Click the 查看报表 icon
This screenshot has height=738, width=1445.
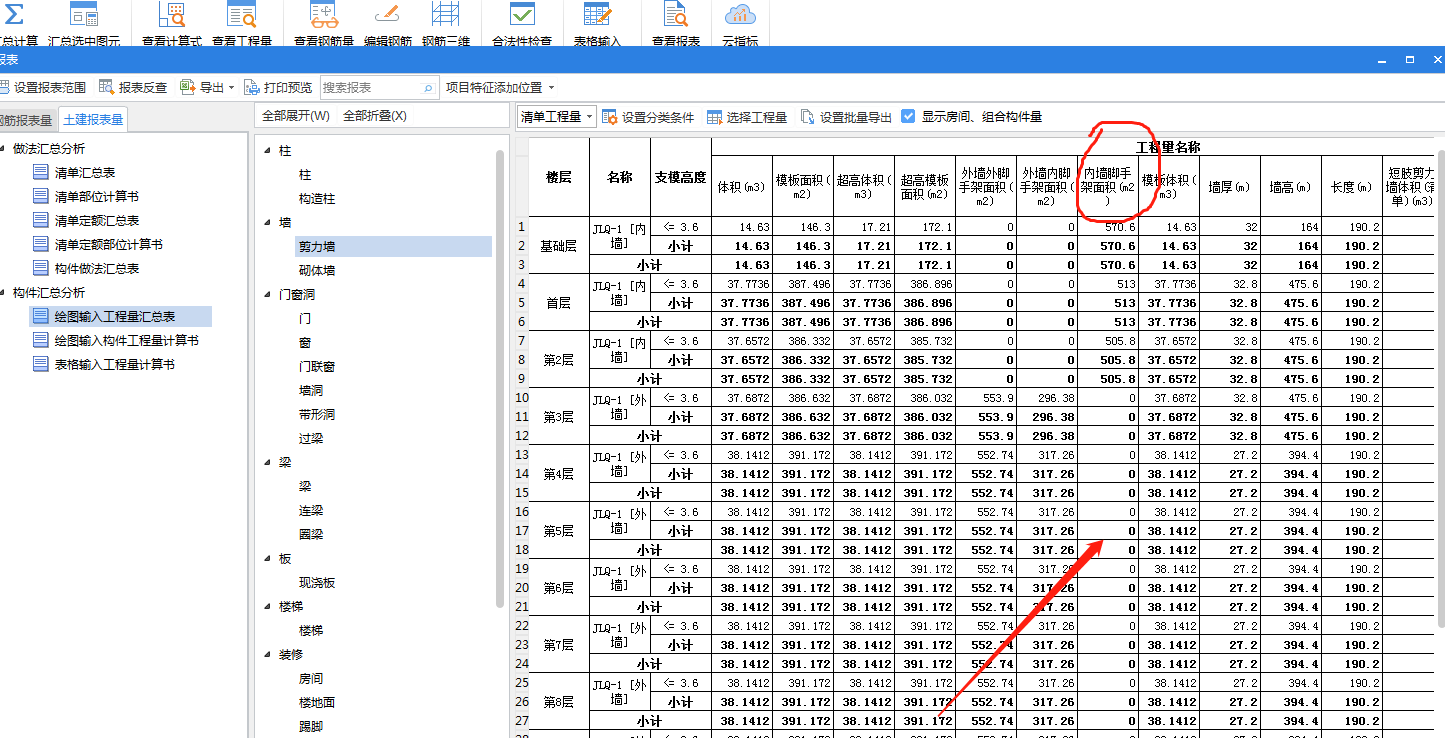coord(676,14)
